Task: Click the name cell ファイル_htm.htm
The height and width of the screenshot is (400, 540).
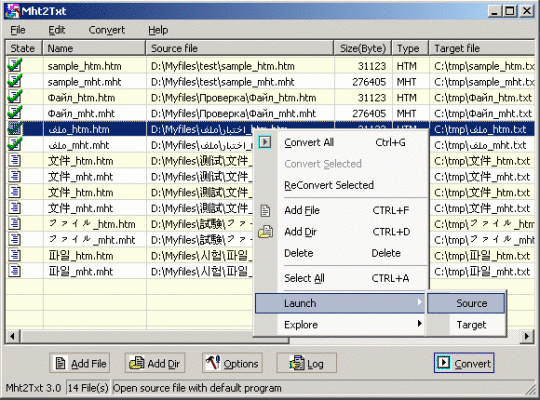Action: coord(92,224)
